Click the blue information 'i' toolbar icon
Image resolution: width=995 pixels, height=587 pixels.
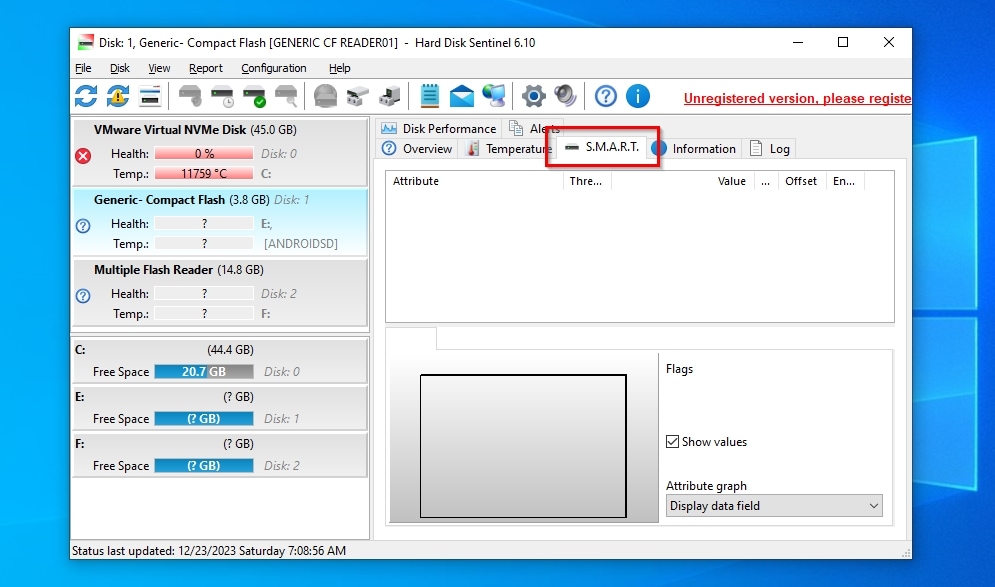[x=638, y=96]
